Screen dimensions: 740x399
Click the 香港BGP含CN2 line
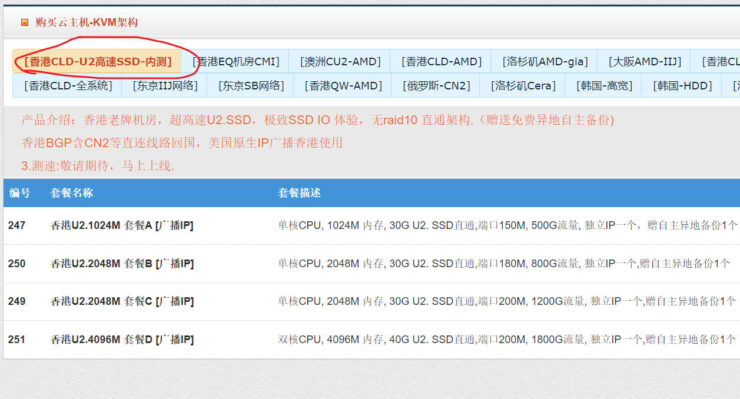(182, 143)
